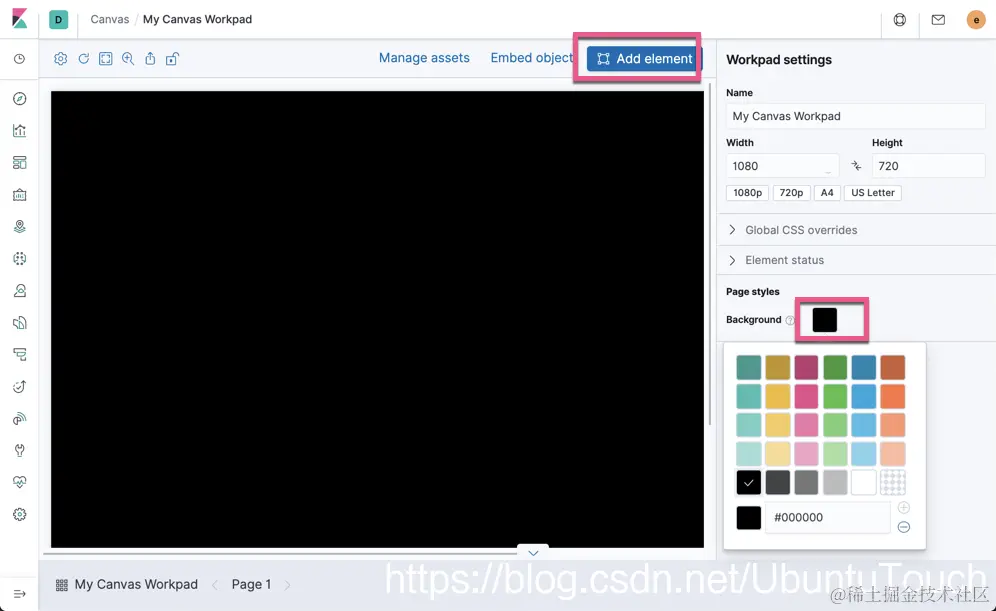Click the Background color swatch

pos(824,319)
